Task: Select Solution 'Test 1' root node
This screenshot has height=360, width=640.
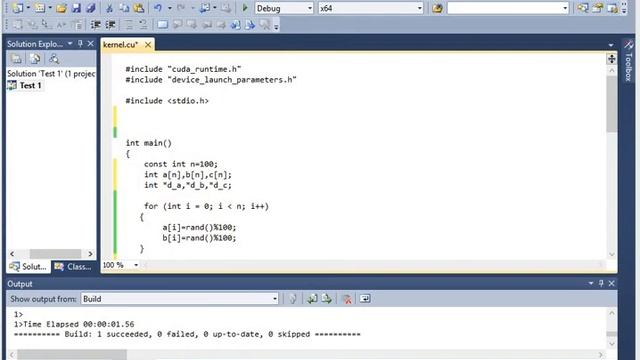Action: pos(51,73)
